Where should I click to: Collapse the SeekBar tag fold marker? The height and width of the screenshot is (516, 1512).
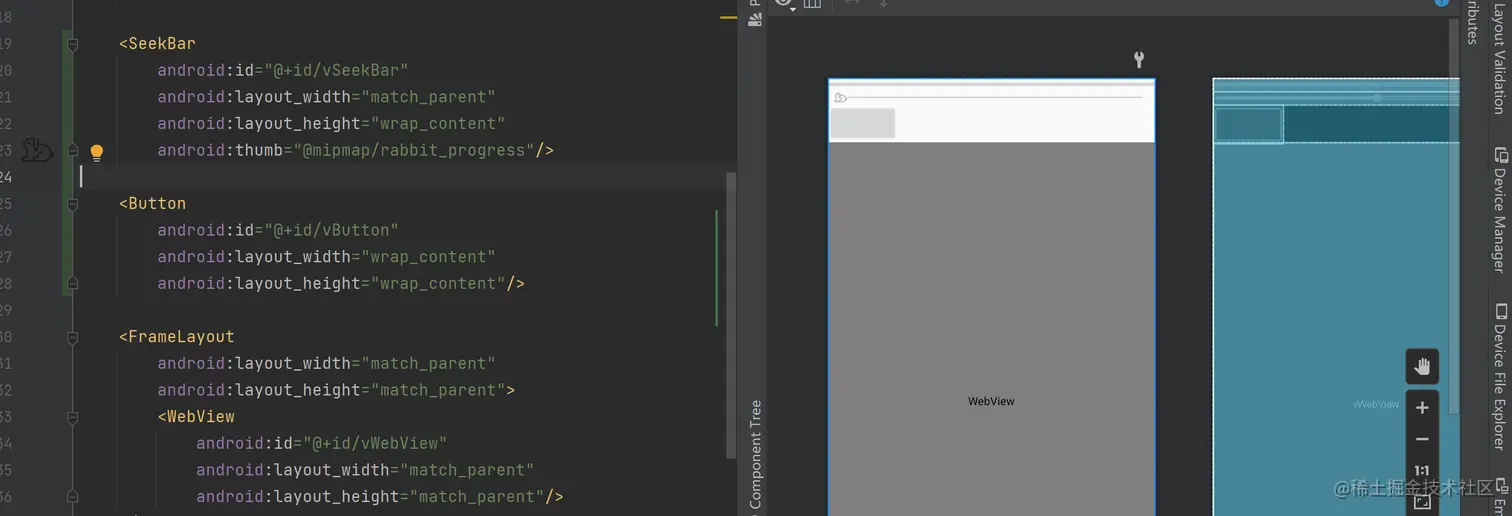[72, 44]
